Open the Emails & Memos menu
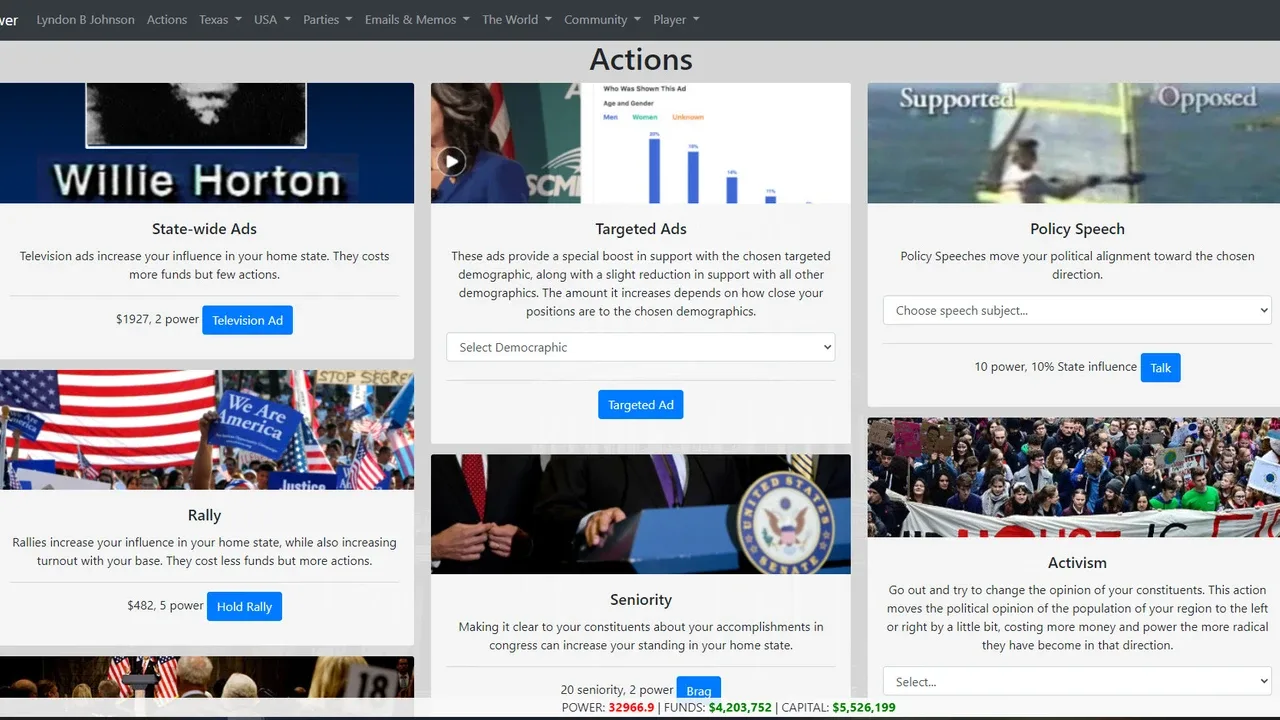 417,19
